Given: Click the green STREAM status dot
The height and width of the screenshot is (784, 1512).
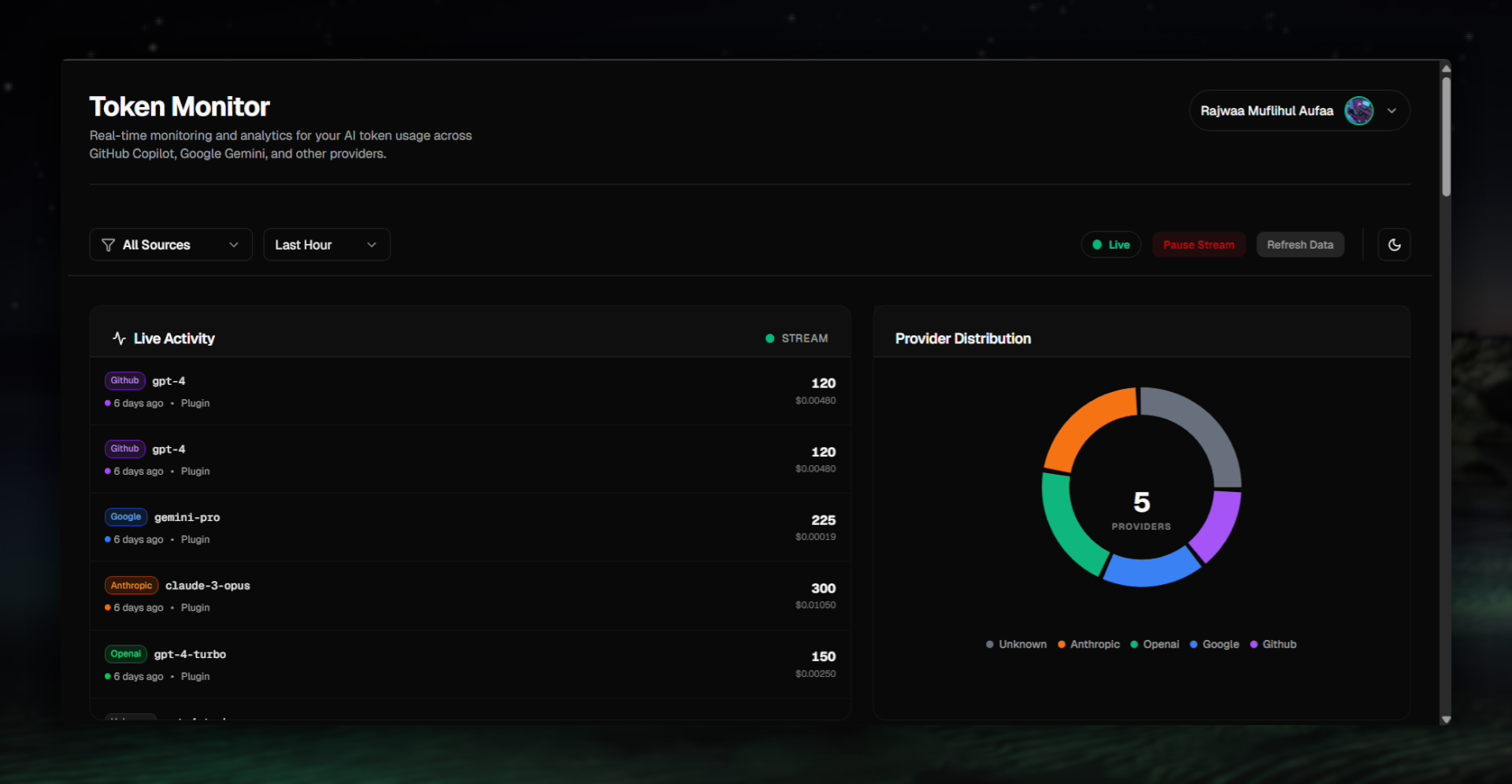Looking at the screenshot, I should [x=769, y=338].
